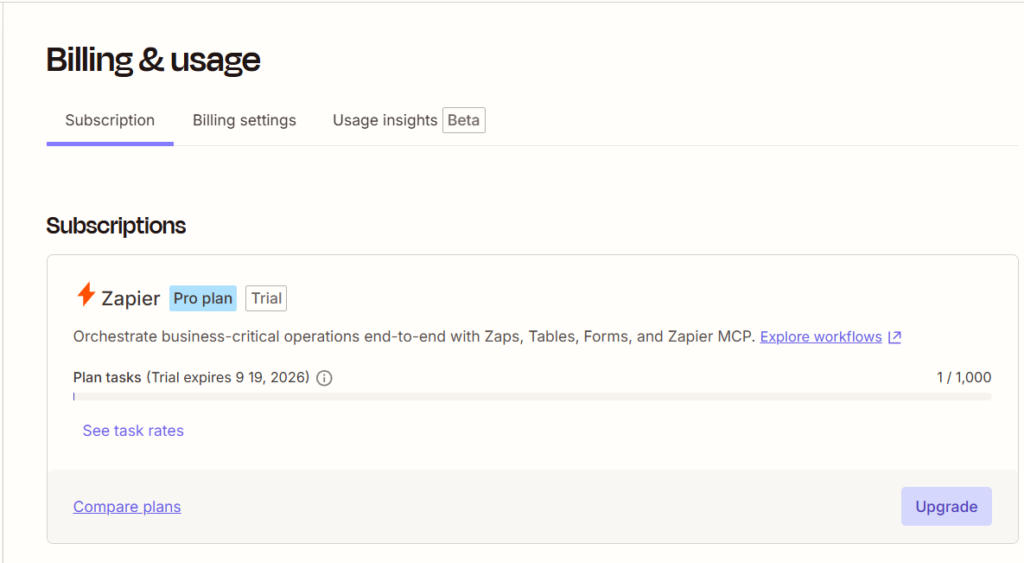
Task: Click the Pro plan badge
Action: 203,298
